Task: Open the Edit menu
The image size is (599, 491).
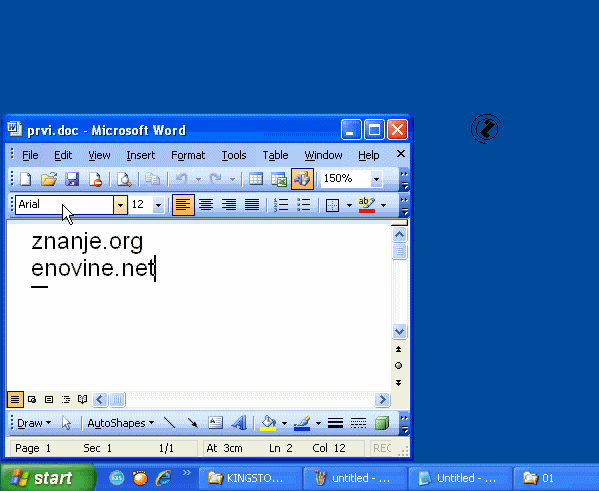Action: click(63, 155)
